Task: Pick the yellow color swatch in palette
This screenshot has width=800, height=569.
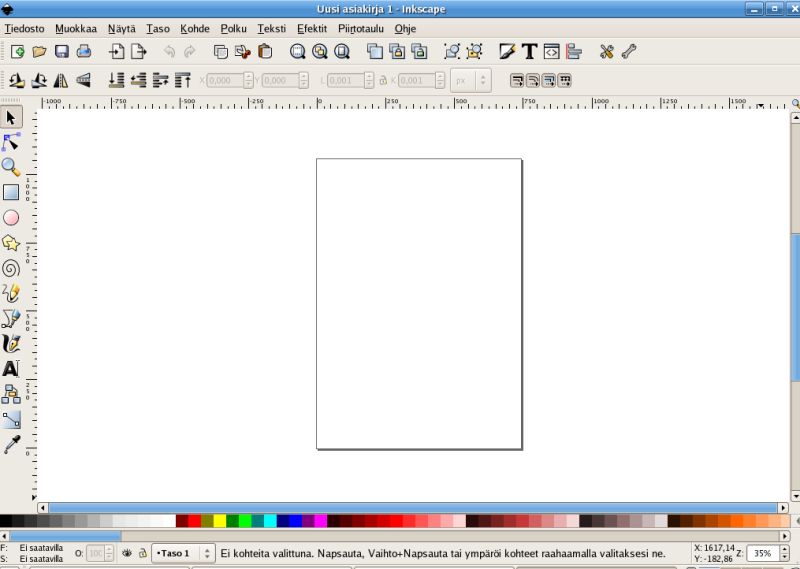Action: (x=220, y=521)
